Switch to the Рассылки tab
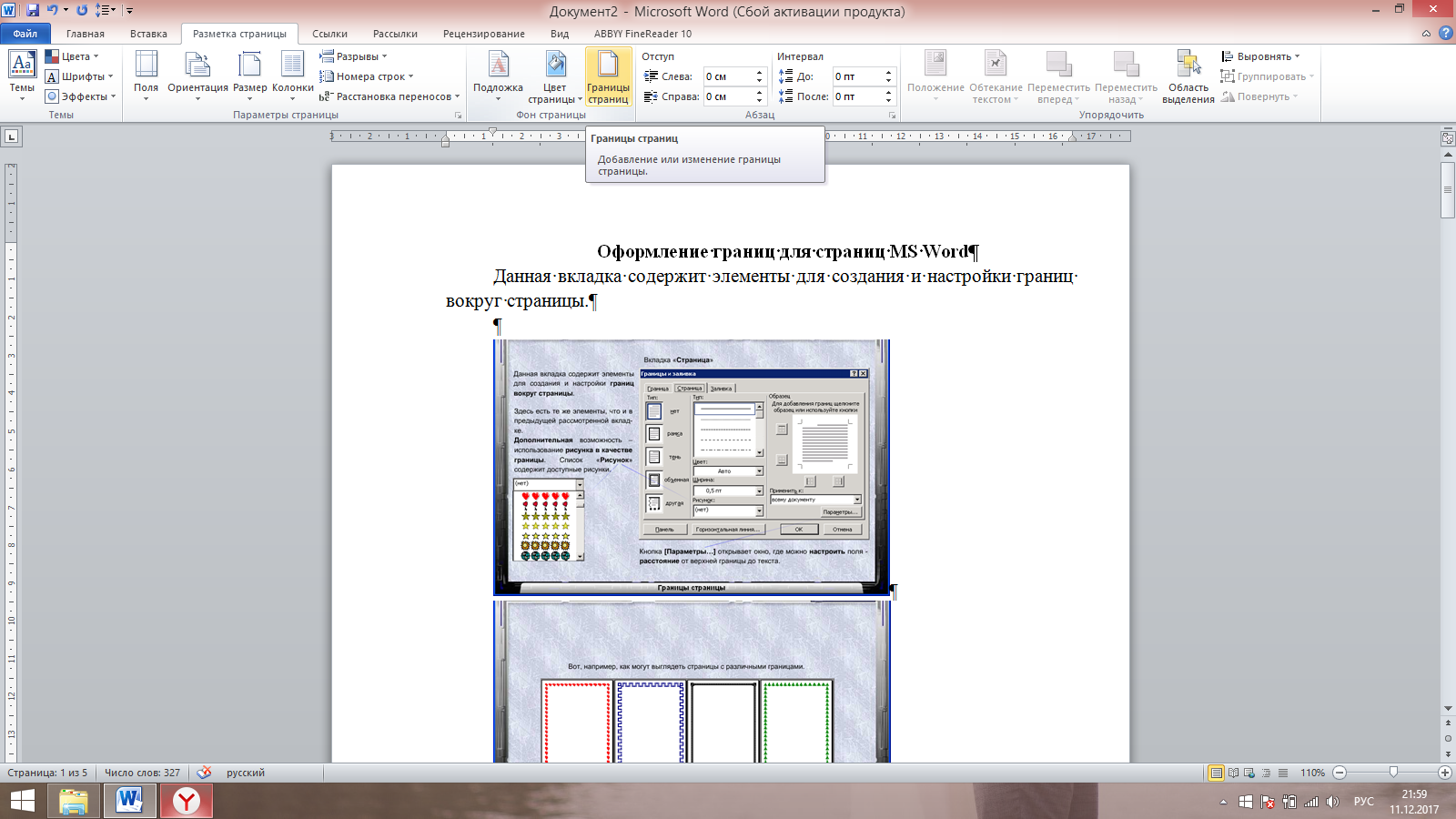The image size is (1456, 819). click(x=395, y=34)
